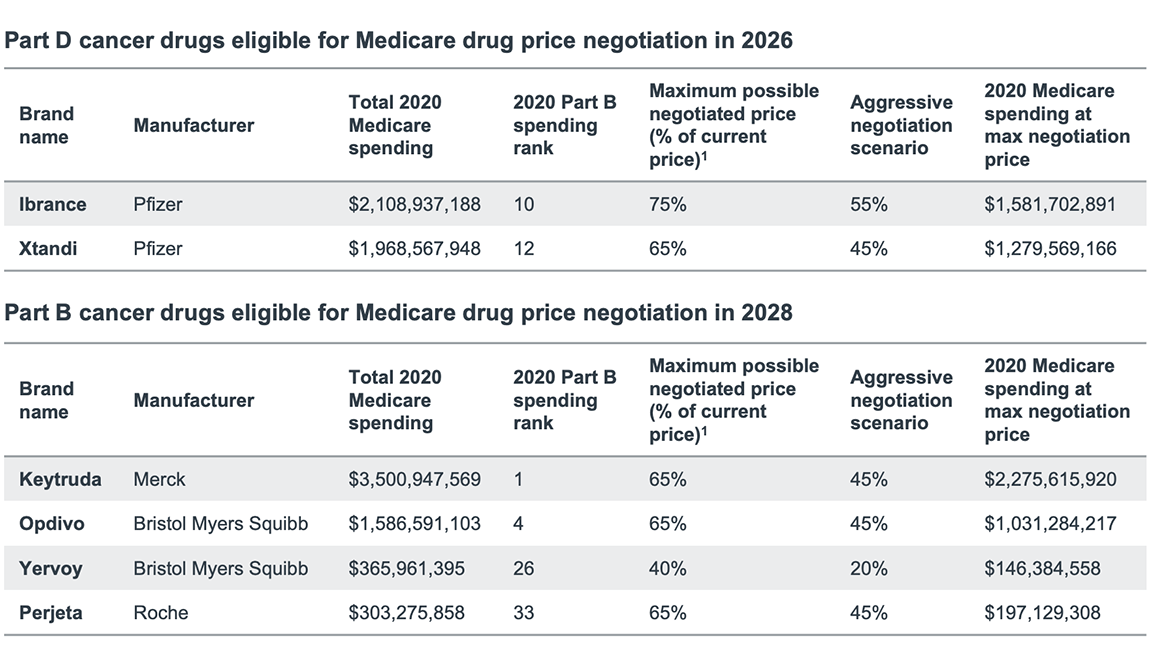This screenshot has width=1152, height=666.
Task: Click the Yervoy brand name cell
Action: pyautogui.click(x=51, y=568)
